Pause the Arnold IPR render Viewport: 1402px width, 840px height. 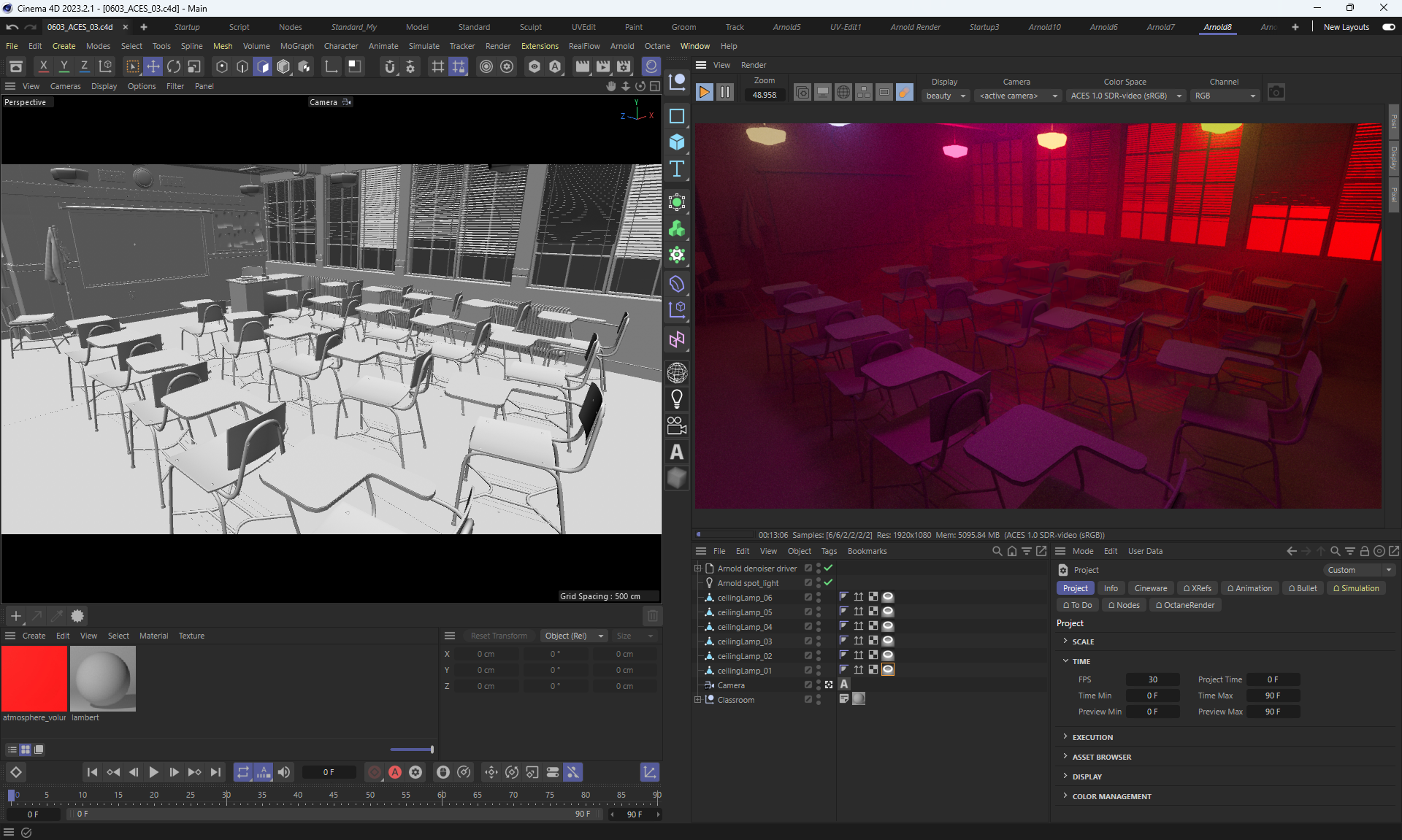(724, 92)
